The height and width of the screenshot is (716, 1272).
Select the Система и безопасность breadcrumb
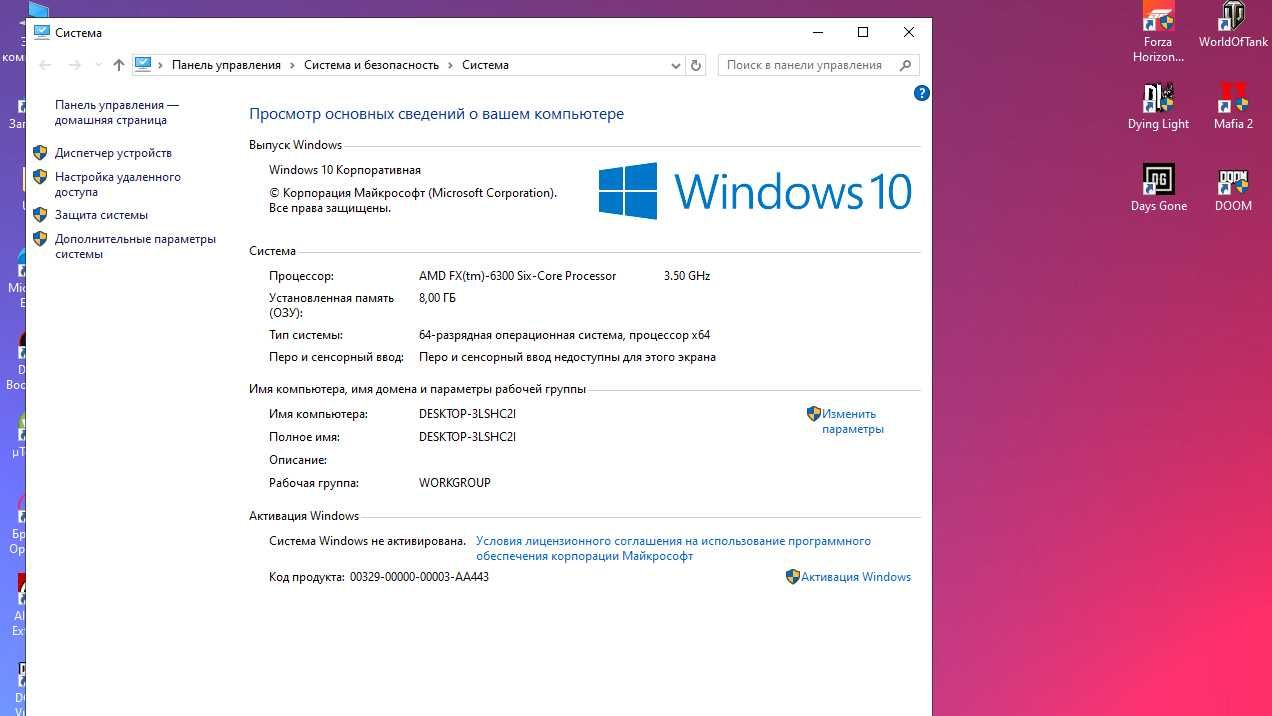pyautogui.click(x=371, y=65)
